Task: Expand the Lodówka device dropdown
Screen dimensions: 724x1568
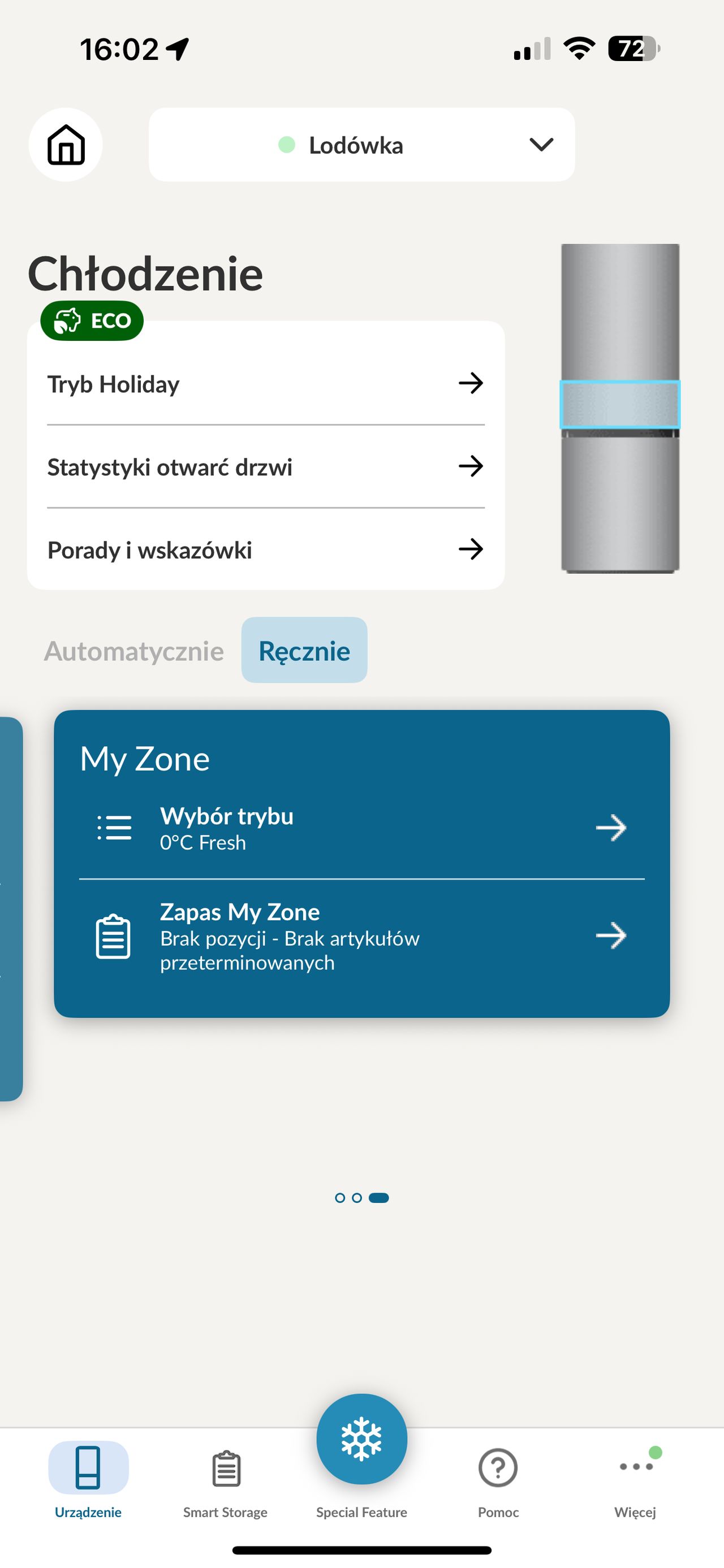Action: (361, 145)
